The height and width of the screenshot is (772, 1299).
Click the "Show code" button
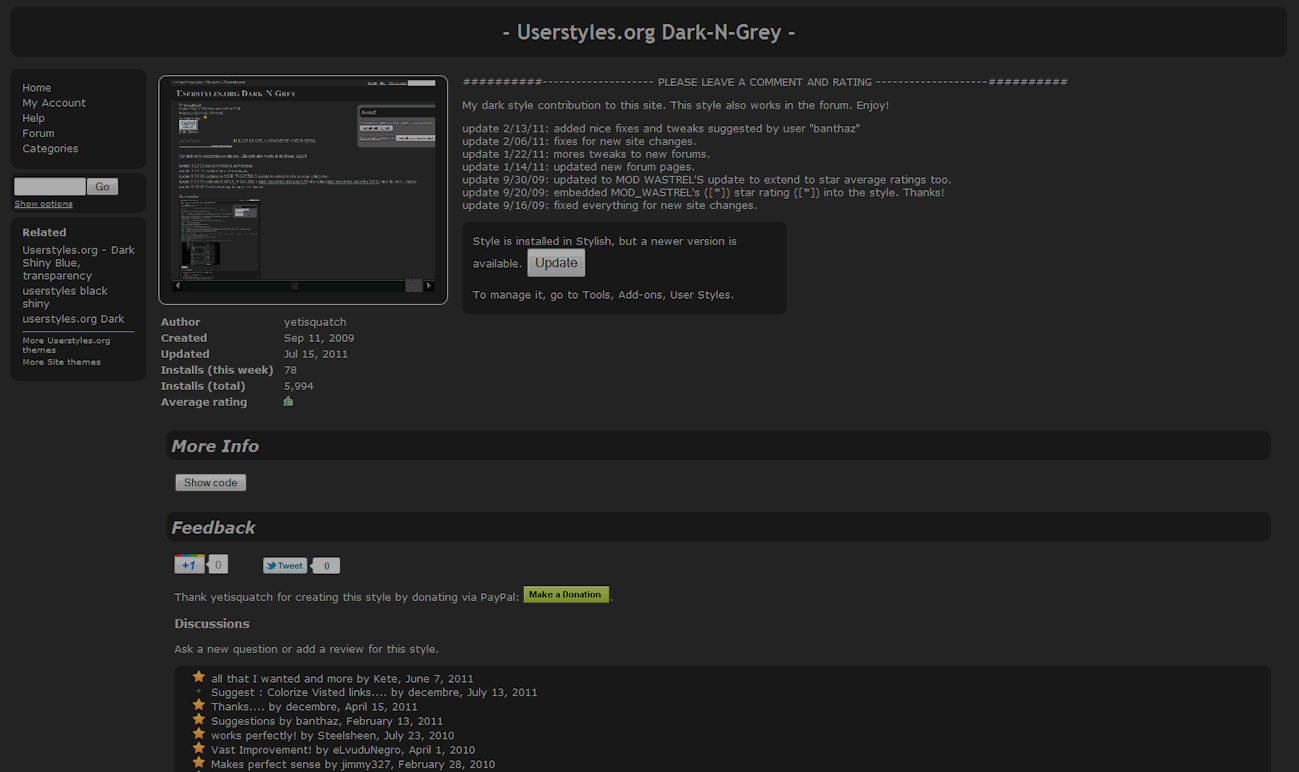pyautogui.click(x=210, y=482)
